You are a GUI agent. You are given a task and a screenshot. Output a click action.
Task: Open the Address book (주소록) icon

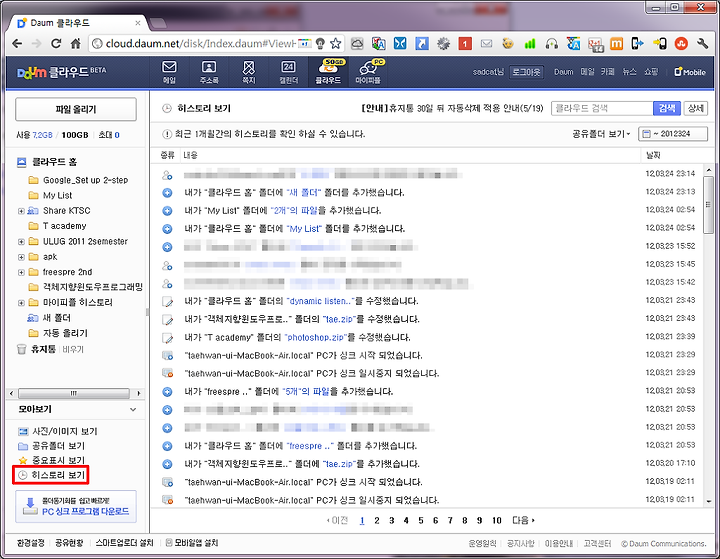209,72
